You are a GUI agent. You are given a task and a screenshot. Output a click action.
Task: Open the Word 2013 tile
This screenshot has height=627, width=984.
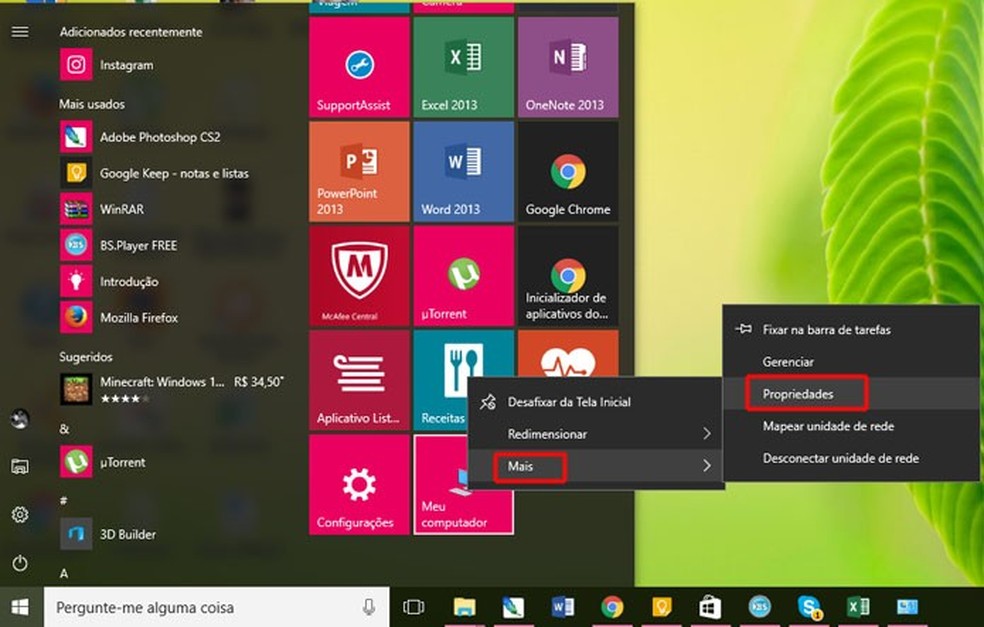click(463, 171)
